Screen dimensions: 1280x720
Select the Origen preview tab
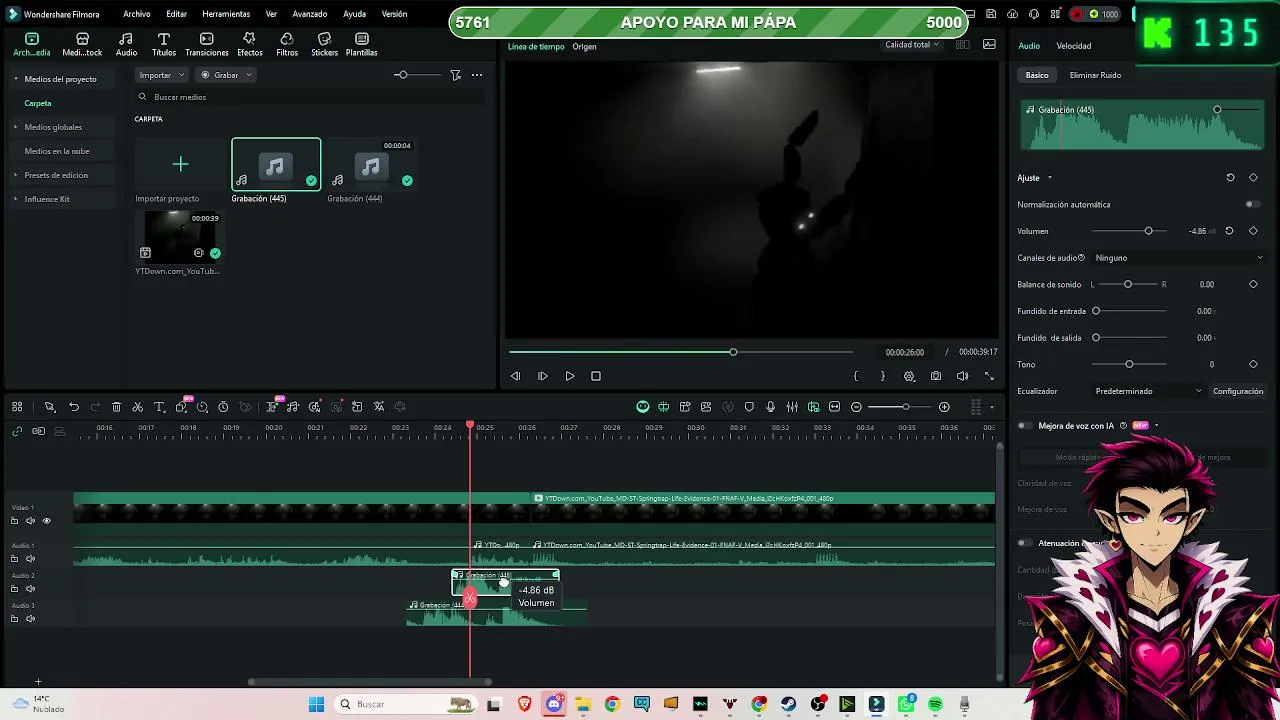(x=584, y=47)
